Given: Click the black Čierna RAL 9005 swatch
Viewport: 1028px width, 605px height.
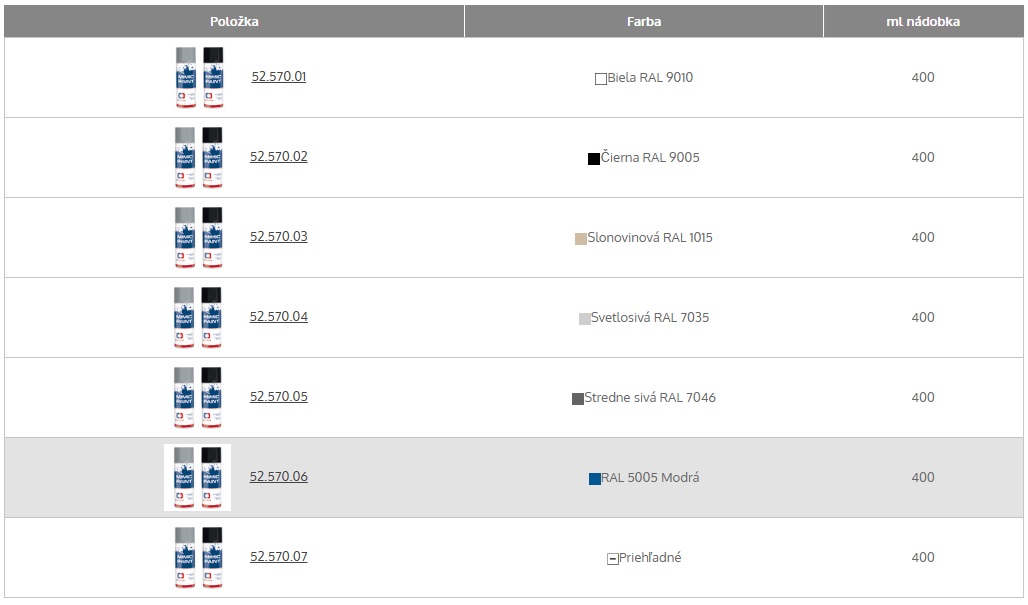Looking at the screenshot, I should pos(594,158).
